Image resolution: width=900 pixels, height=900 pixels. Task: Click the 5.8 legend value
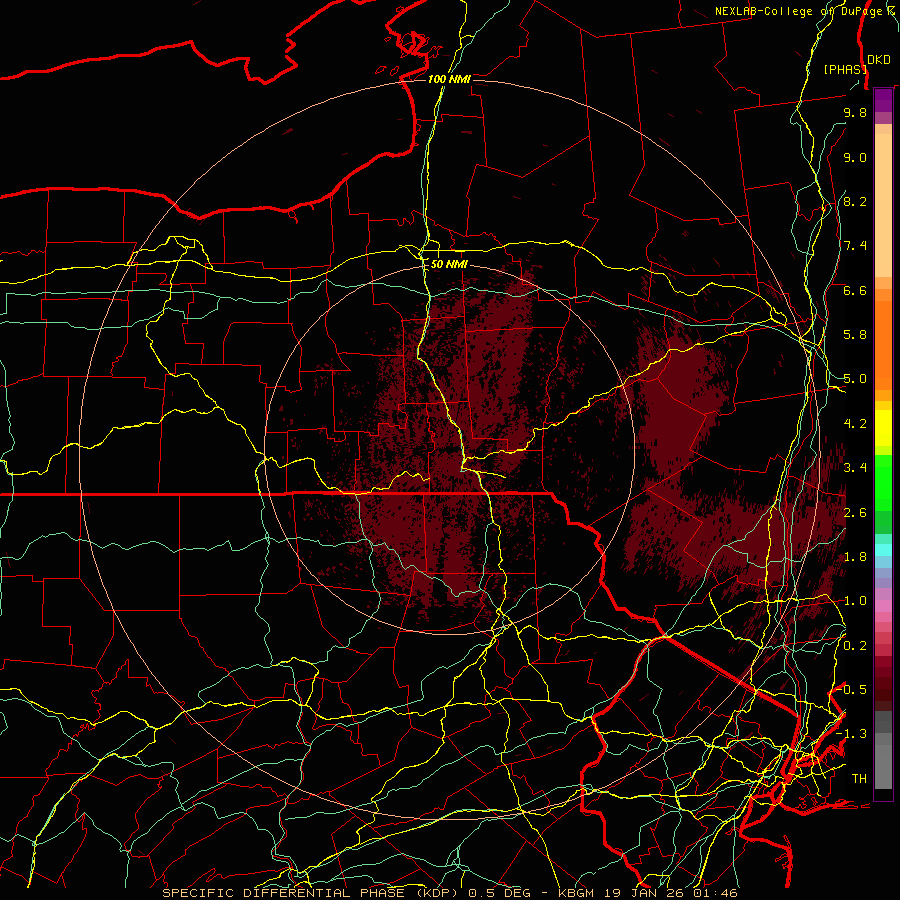tap(855, 335)
